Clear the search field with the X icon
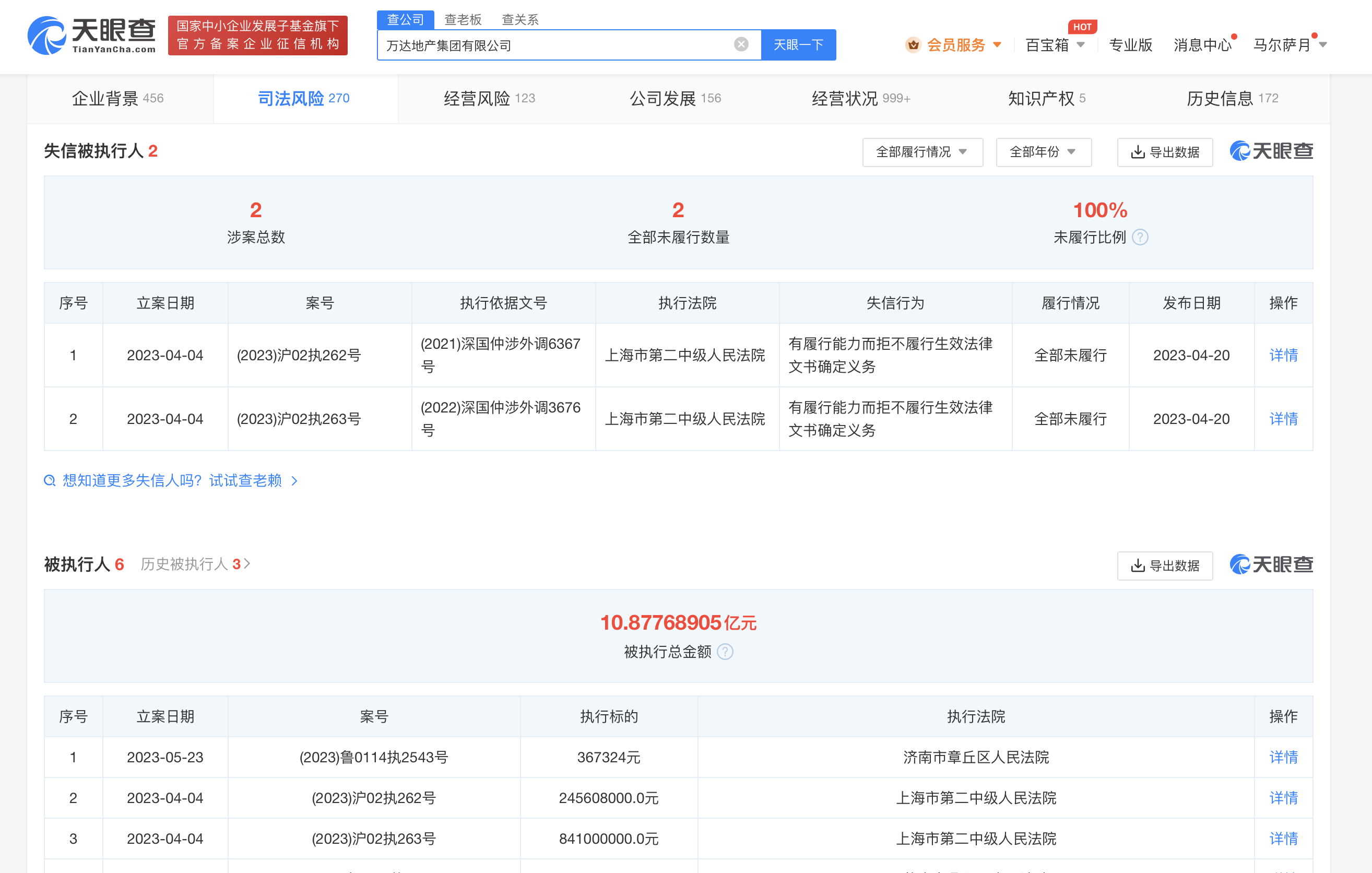This screenshot has height=873, width=1372. tap(741, 44)
